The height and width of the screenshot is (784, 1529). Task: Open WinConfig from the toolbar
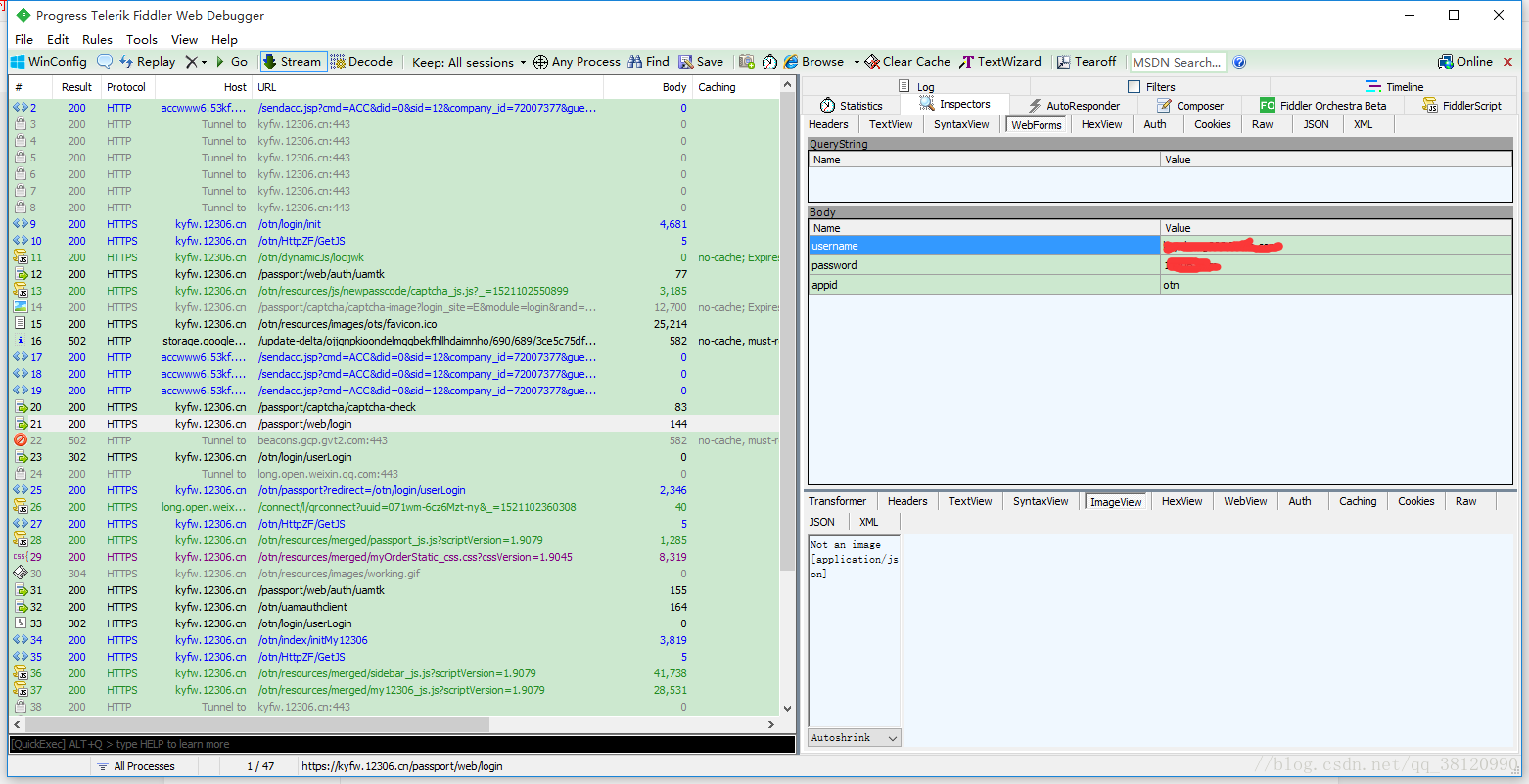[x=48, y=62]
